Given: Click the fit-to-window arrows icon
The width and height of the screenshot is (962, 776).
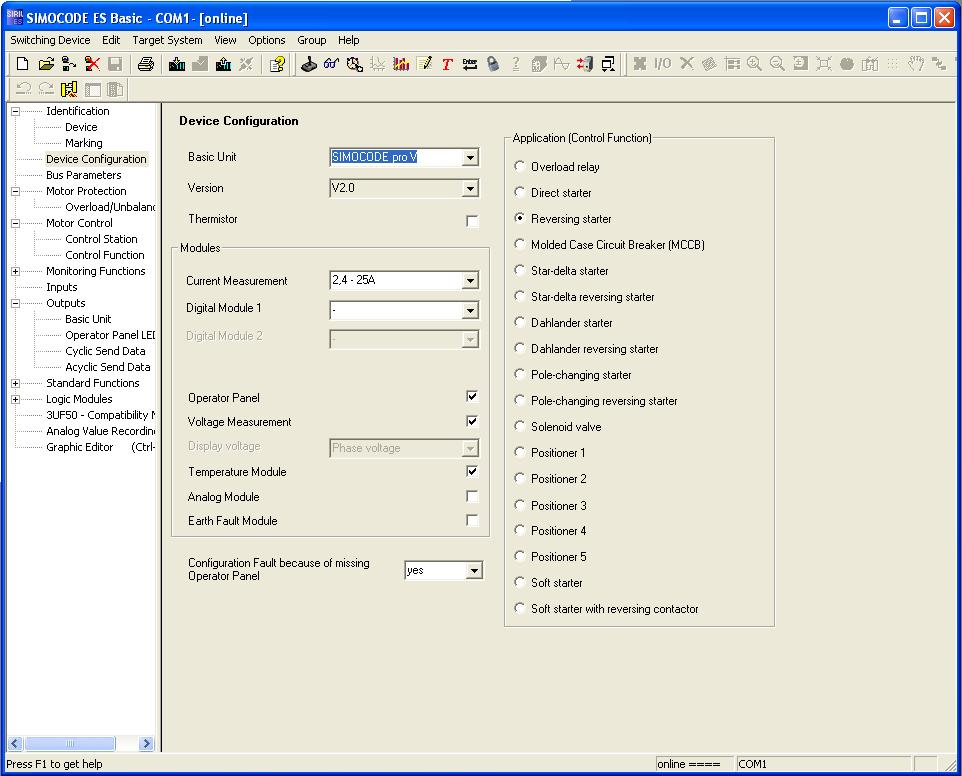Looking at the screenshot, I should pos(823,64).
